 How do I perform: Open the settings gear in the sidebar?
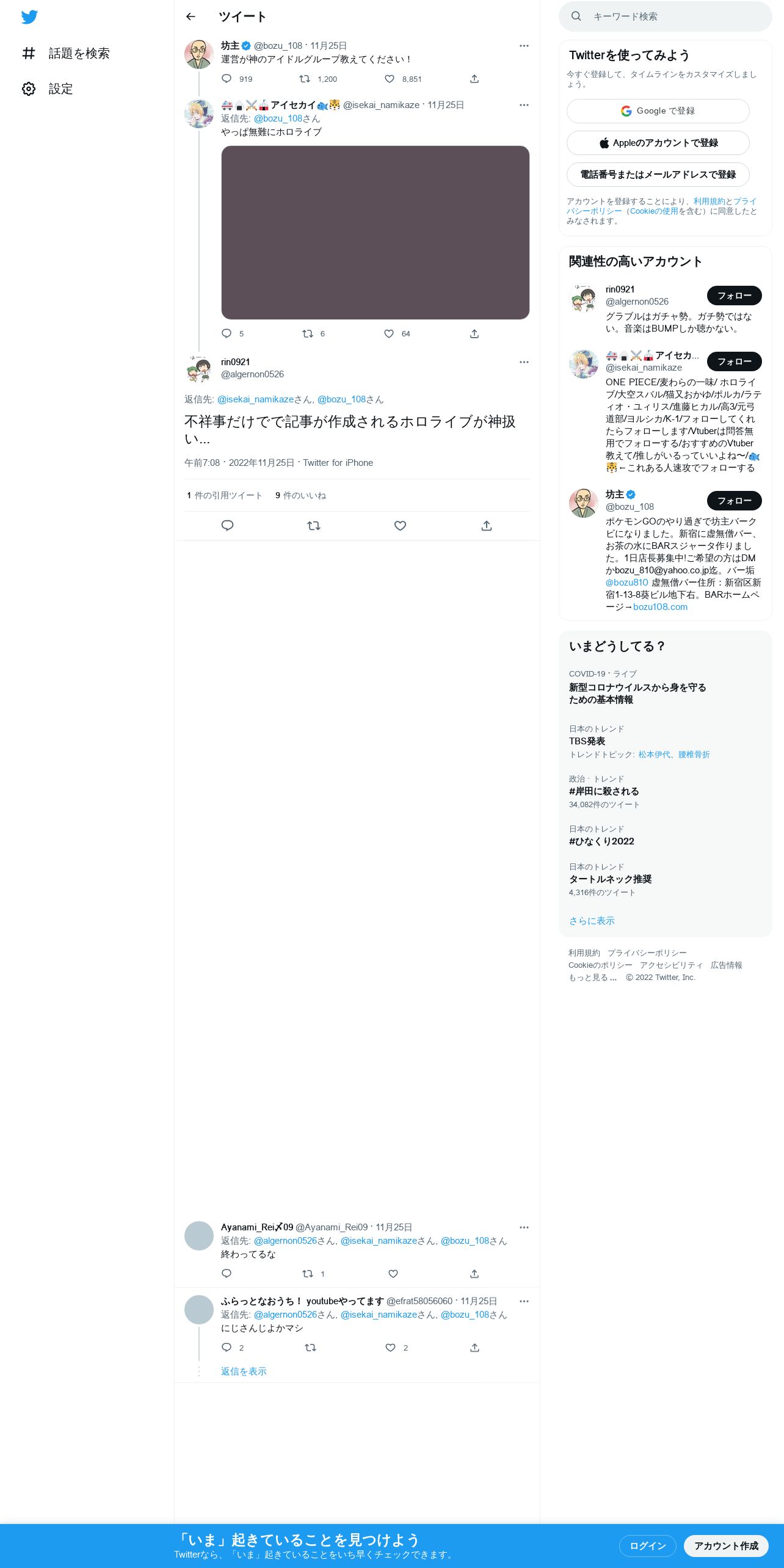tap(29, 89)
